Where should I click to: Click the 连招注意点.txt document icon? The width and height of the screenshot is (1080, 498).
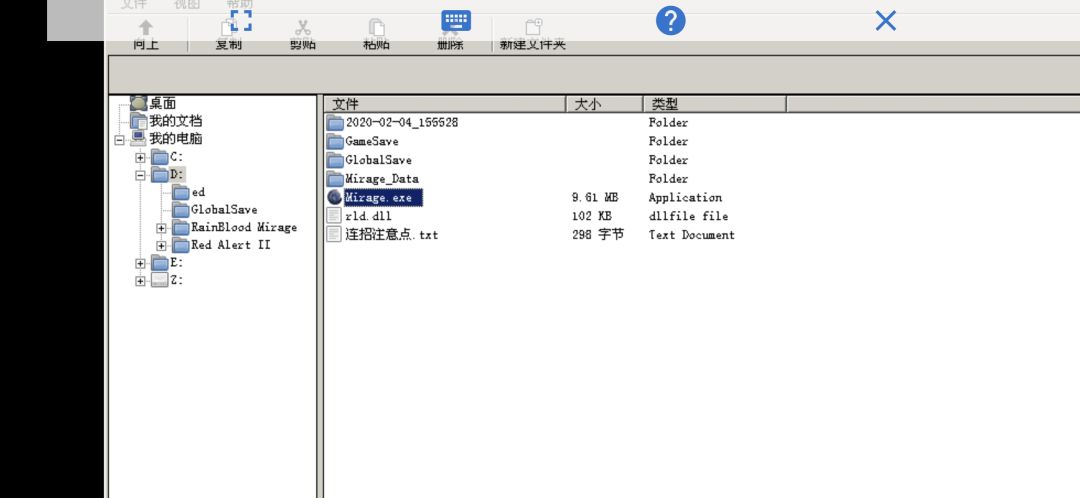pyautogui.click(x=335, y=234)
